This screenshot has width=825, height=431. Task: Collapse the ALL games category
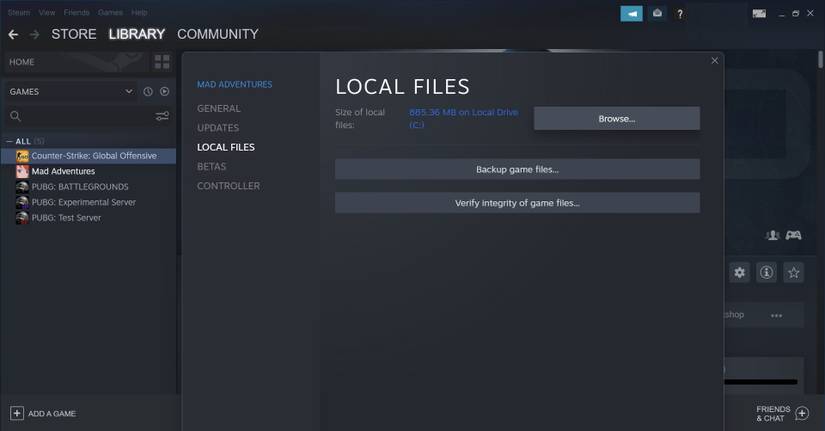click(10, 141)
